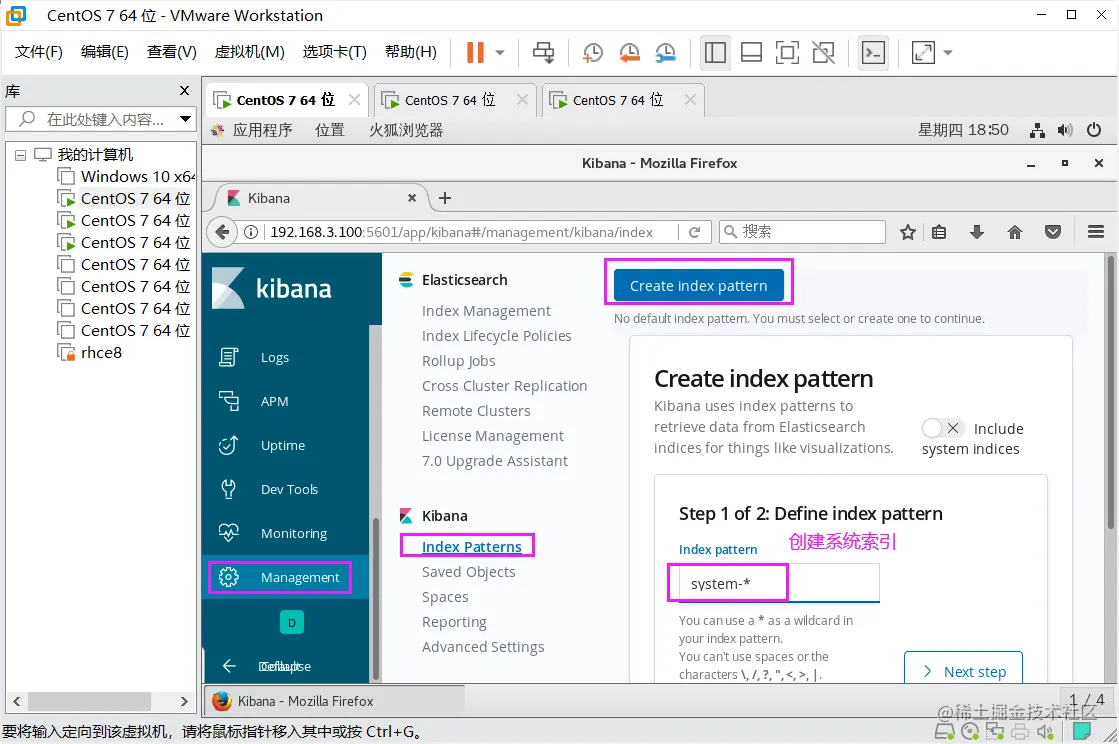The image size is (1119, 744).
Task: Click the Firefox address bar URL
Action: coord(462,232)
